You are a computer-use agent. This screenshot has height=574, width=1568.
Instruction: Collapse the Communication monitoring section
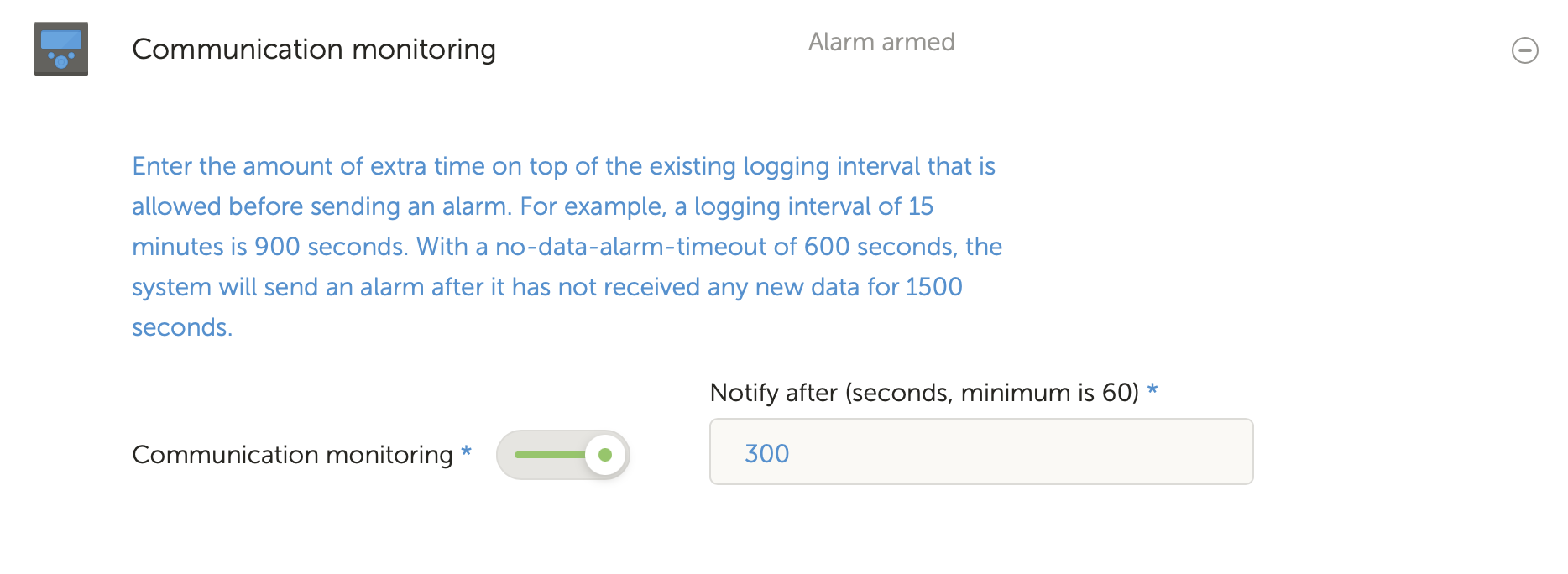[x=1525, y=51]
